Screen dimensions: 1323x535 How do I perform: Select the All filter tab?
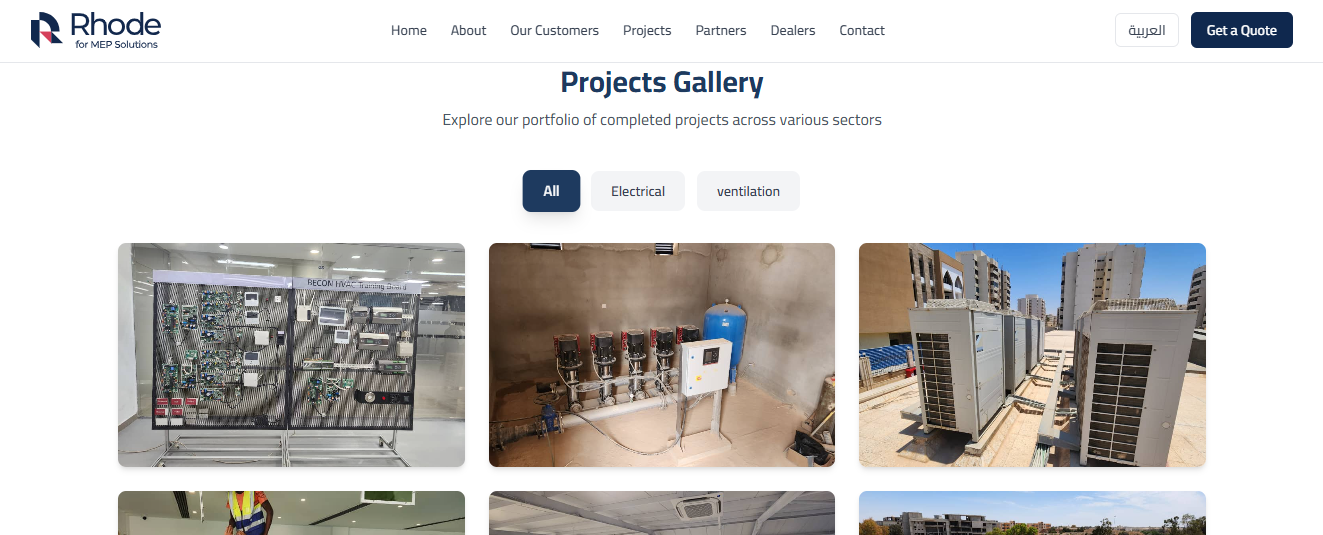(551, 191)
